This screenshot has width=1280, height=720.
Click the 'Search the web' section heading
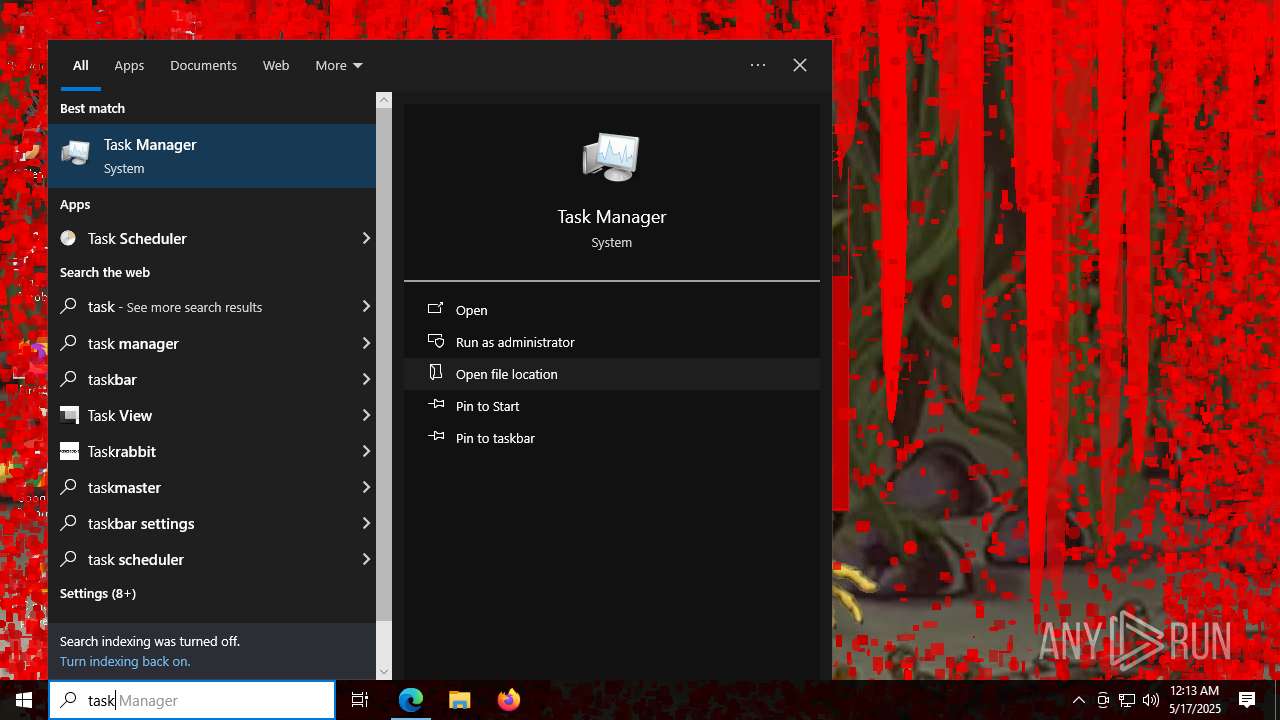tap(105, 272)
